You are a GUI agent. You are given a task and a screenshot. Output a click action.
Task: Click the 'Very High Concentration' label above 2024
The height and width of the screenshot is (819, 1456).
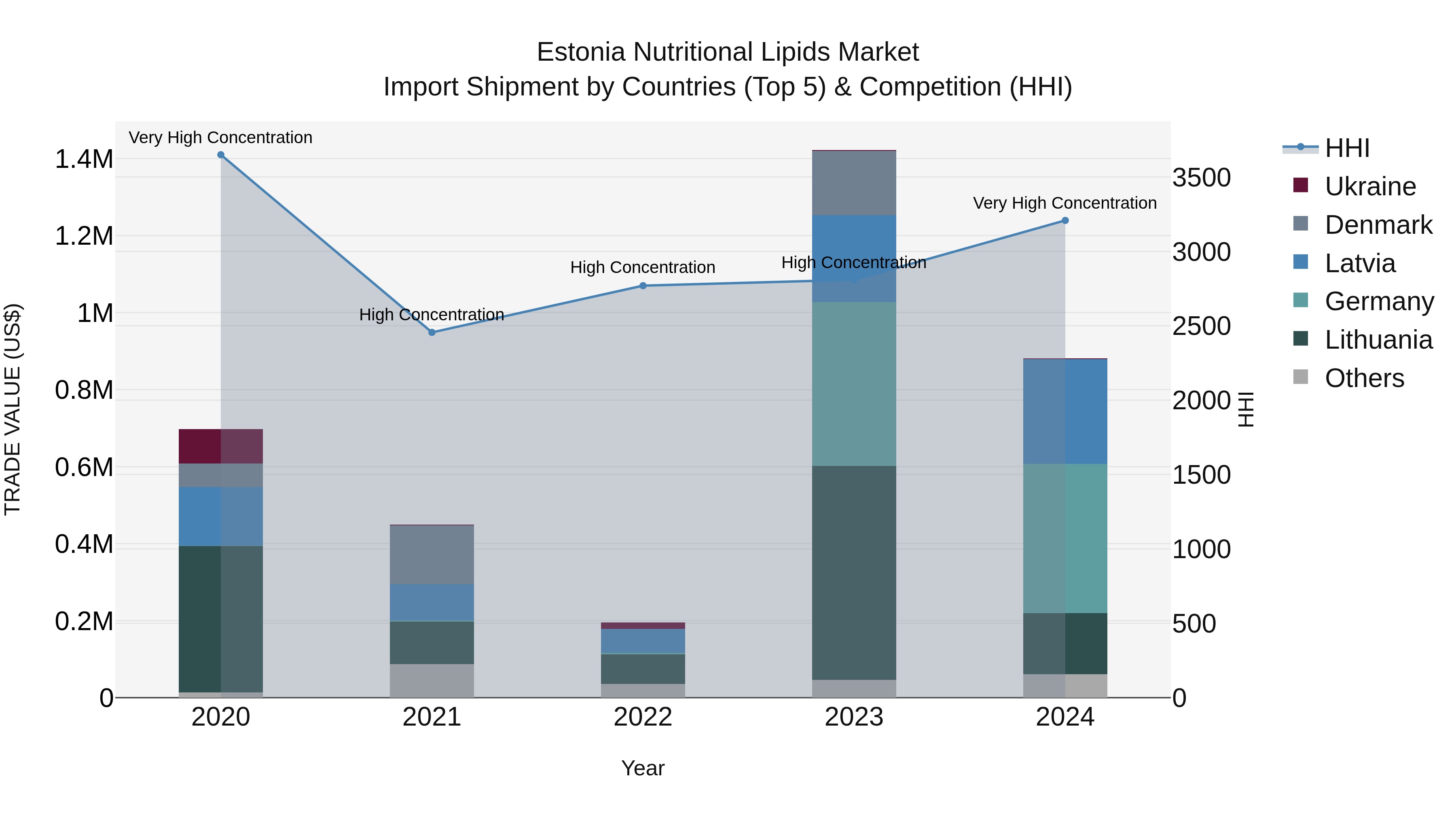[x=1065, y=203]
